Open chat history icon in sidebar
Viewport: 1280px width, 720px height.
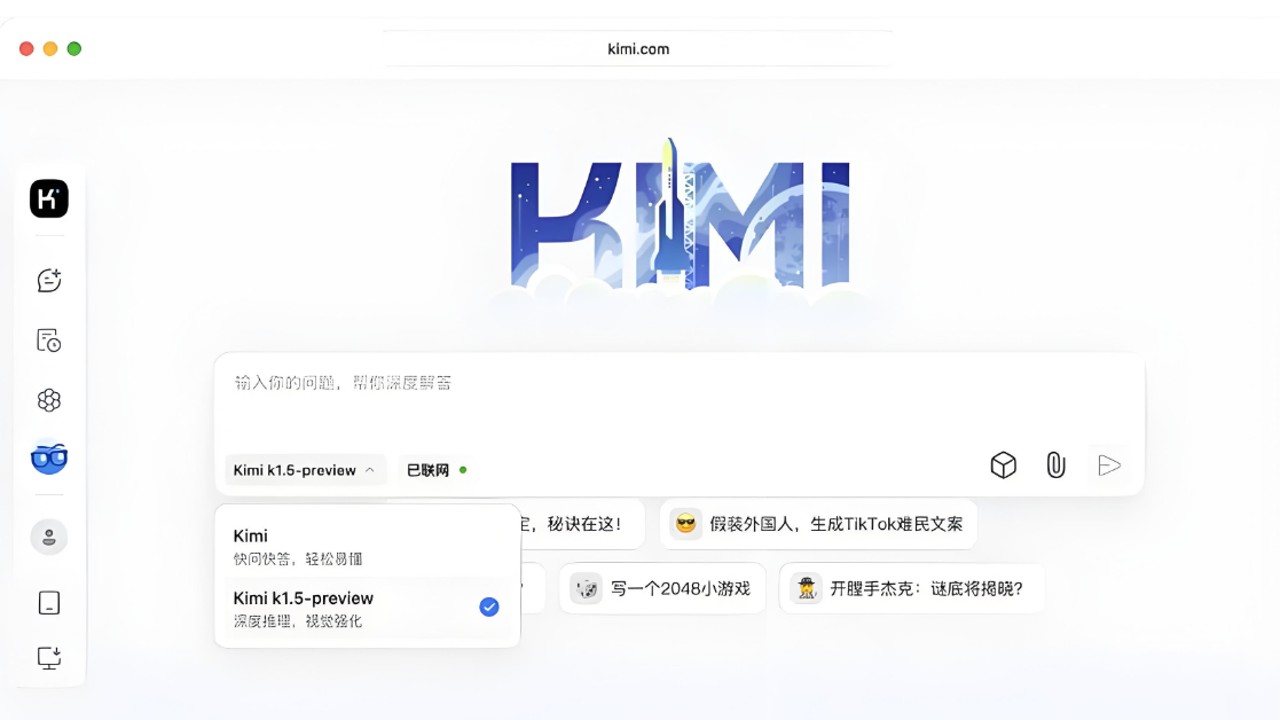tap(49, 340)
